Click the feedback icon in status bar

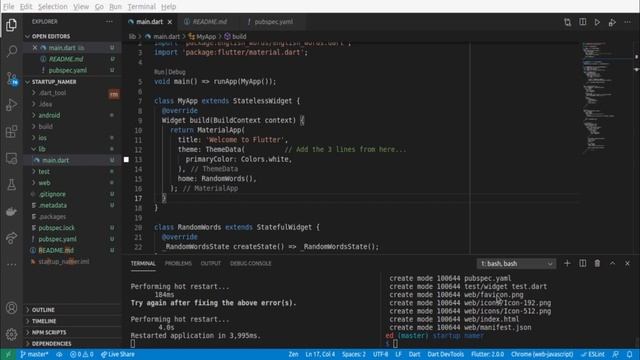tap(615, 354)
